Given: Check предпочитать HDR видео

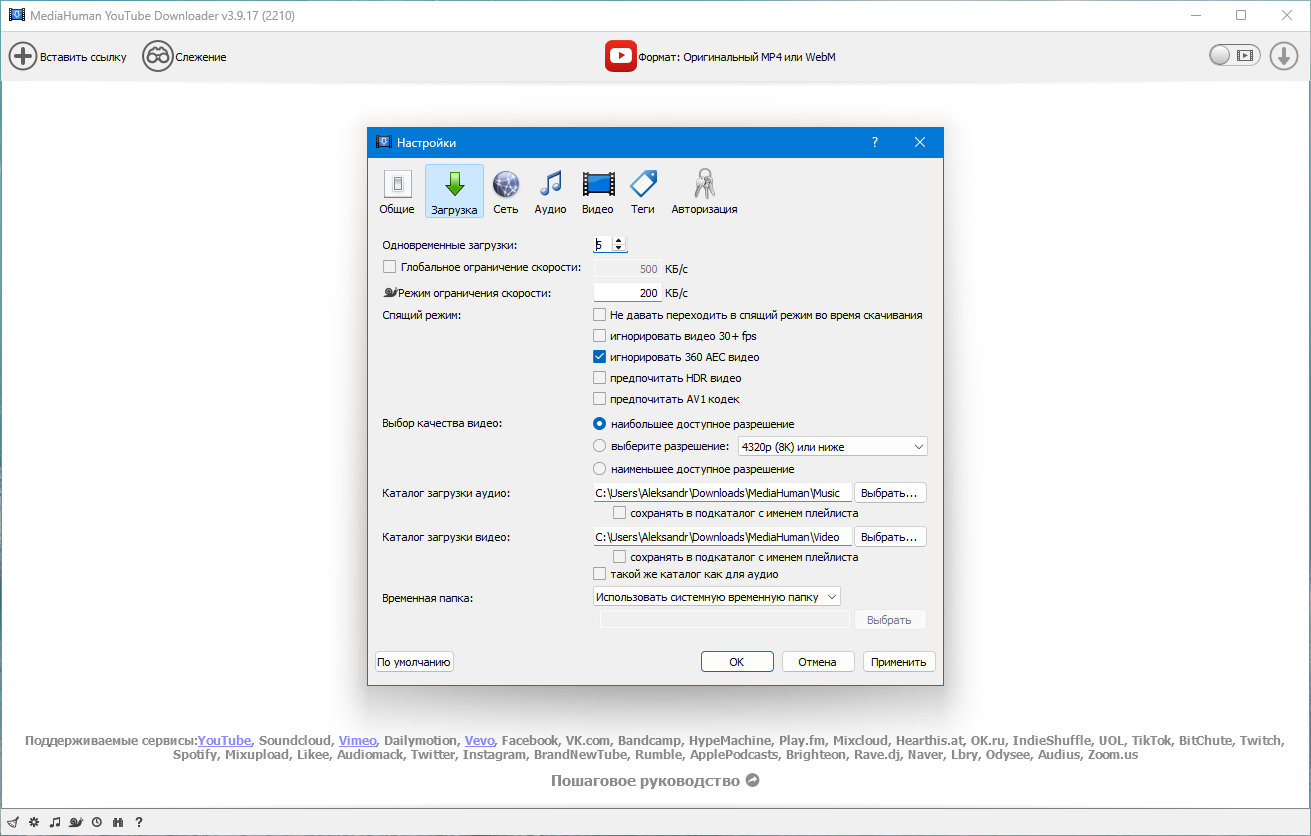Looking at the screenshot, I should tap(600, 378).
